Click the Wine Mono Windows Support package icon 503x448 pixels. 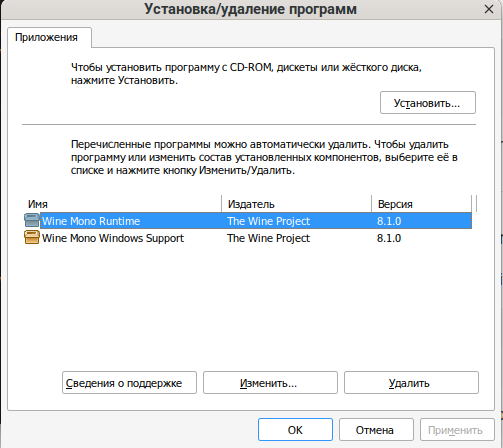[x=32, y=238]
